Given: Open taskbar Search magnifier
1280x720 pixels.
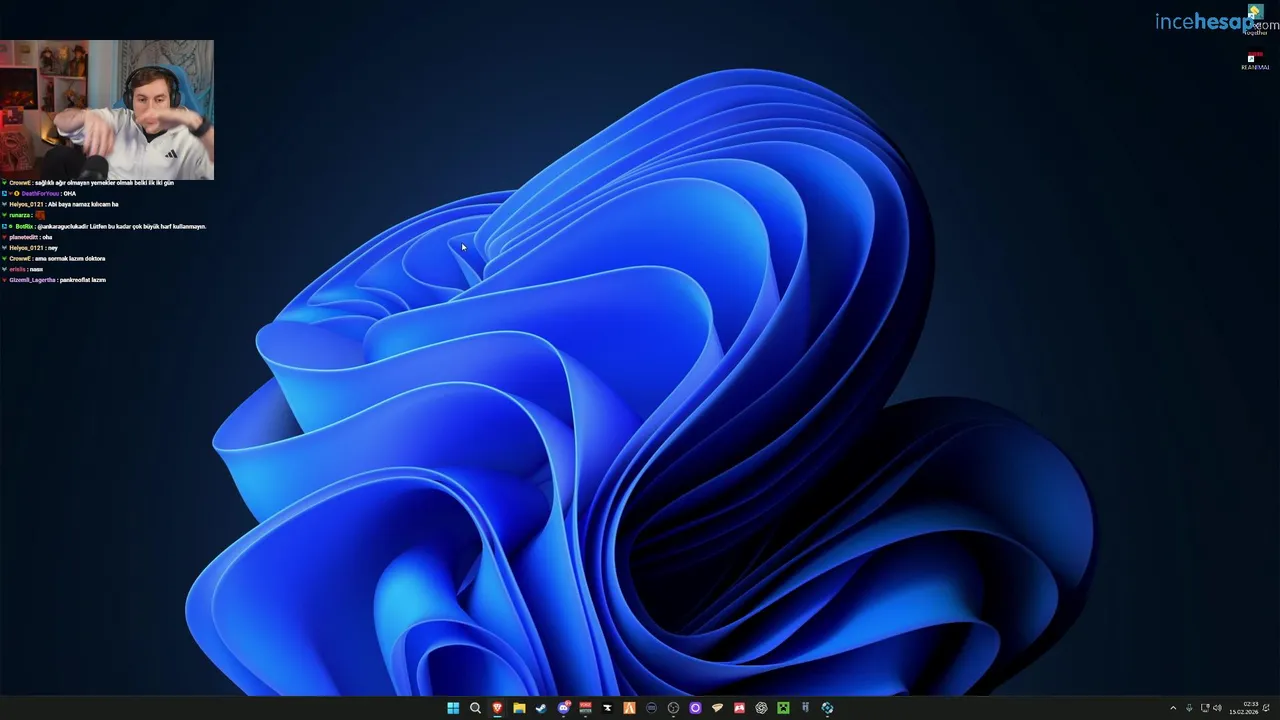Looking at the screenshot, I should point(475,708).
